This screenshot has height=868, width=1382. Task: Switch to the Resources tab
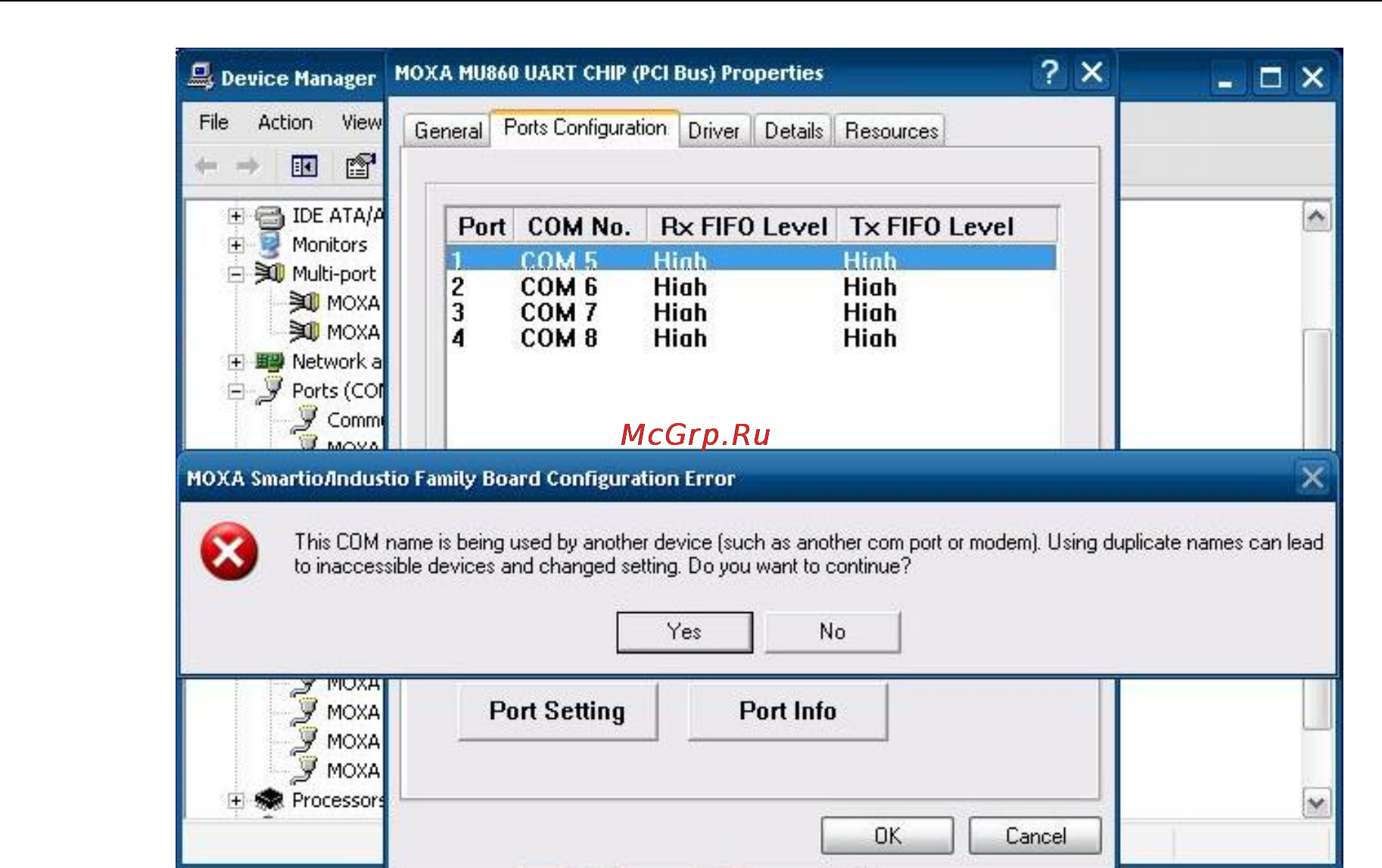coord(891,131)
